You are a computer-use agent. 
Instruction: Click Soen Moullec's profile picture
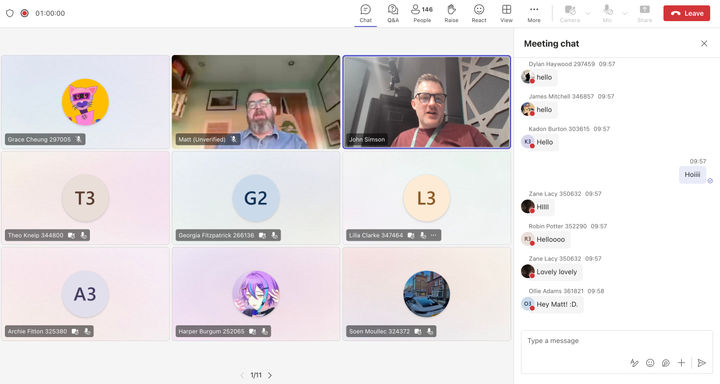(x=427, y=294)
